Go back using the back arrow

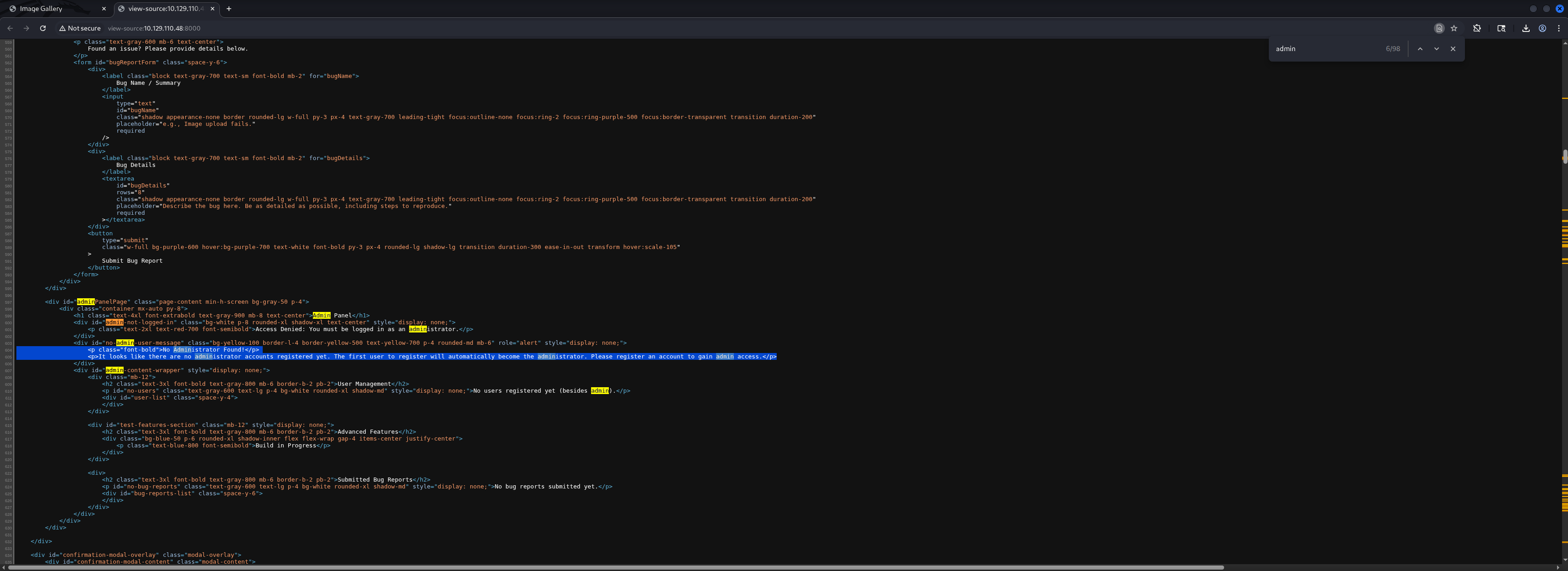point(10,28)
